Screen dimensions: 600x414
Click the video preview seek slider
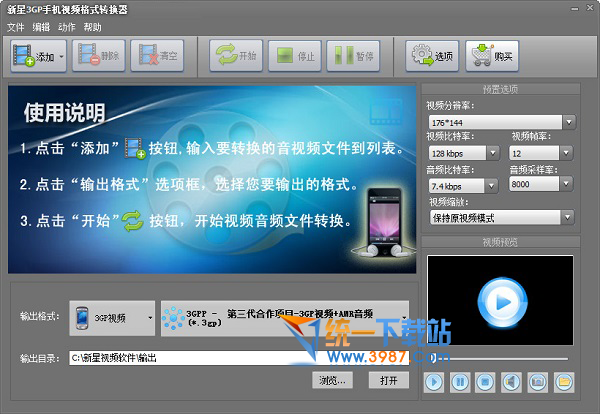point(499,358)
